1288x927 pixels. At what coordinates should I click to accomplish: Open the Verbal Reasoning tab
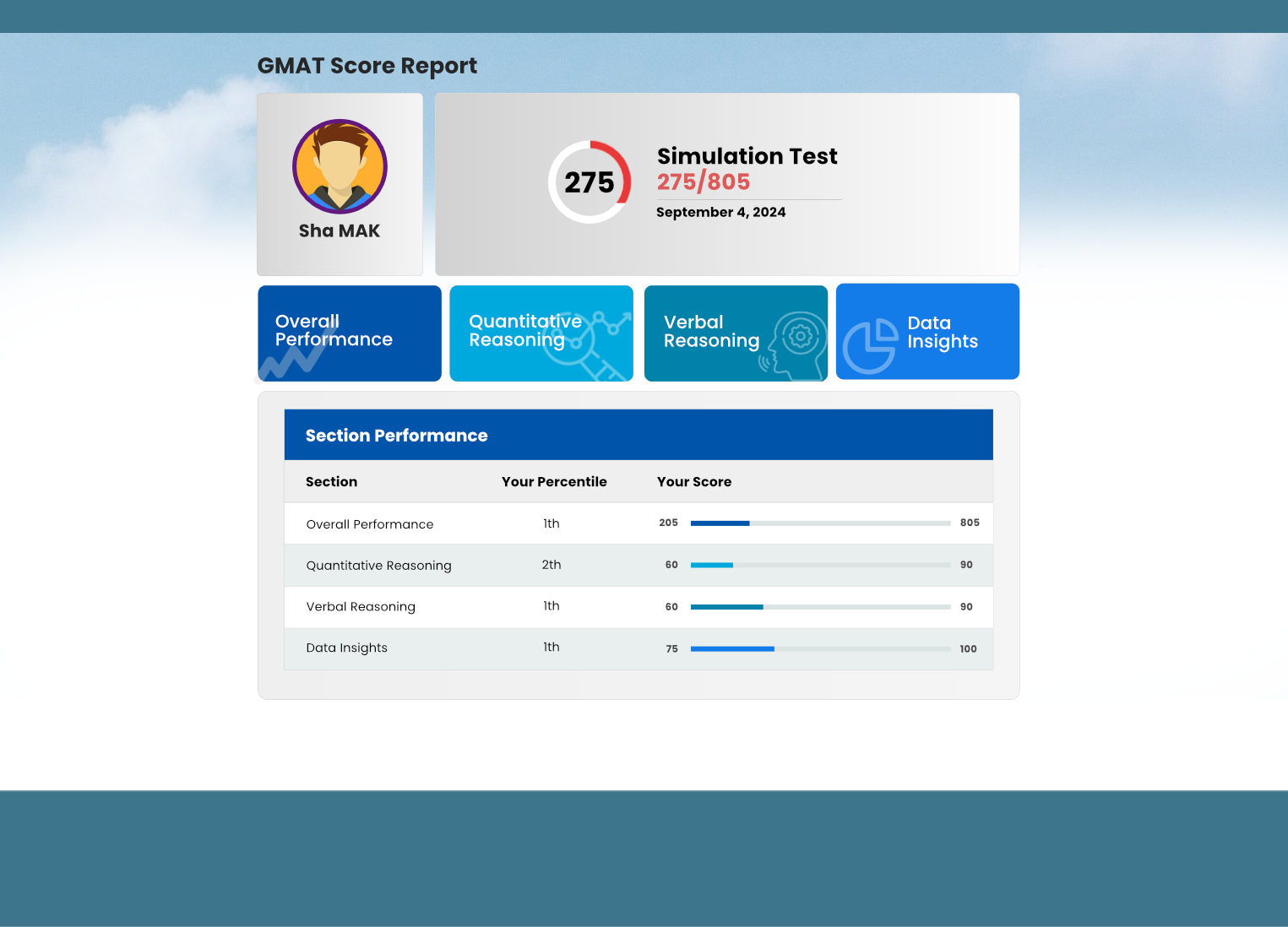pos(736,333)
